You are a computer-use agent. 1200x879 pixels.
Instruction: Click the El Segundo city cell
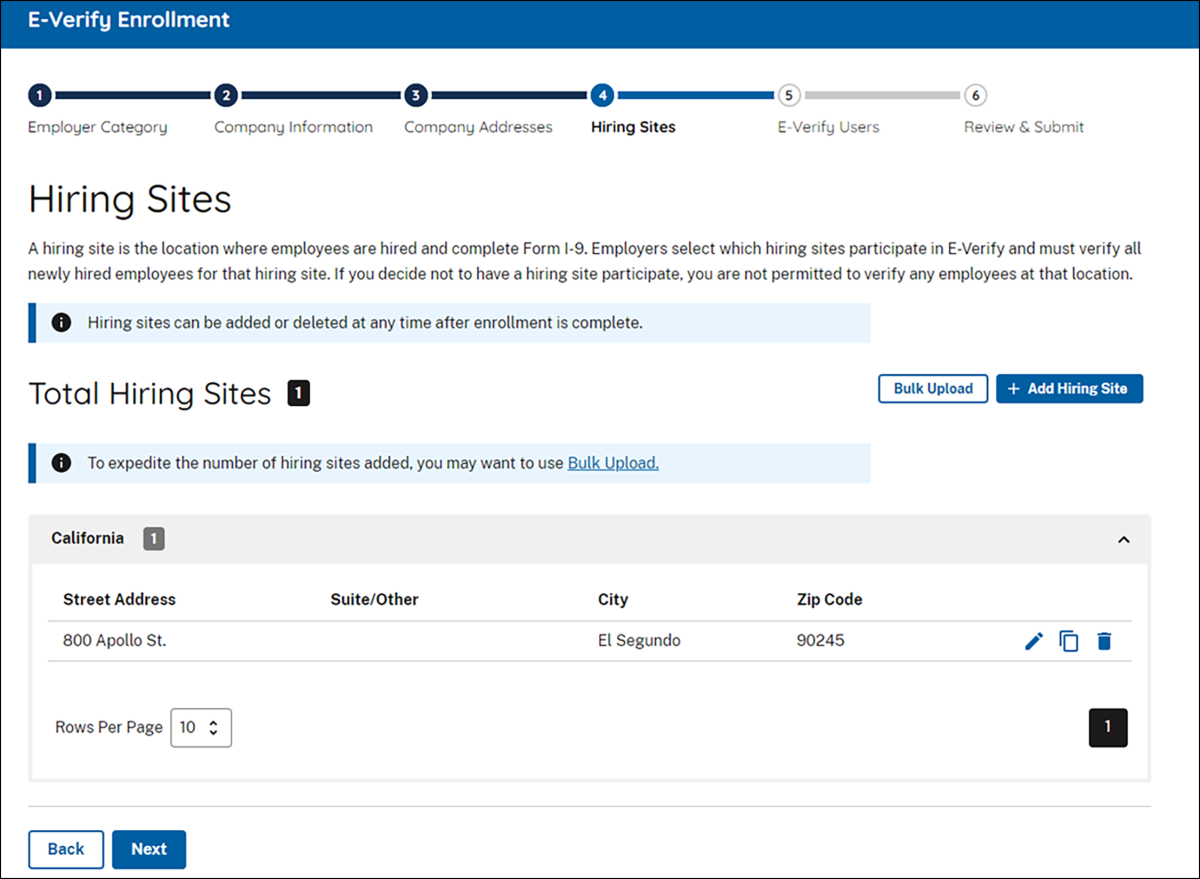(639, 641)
